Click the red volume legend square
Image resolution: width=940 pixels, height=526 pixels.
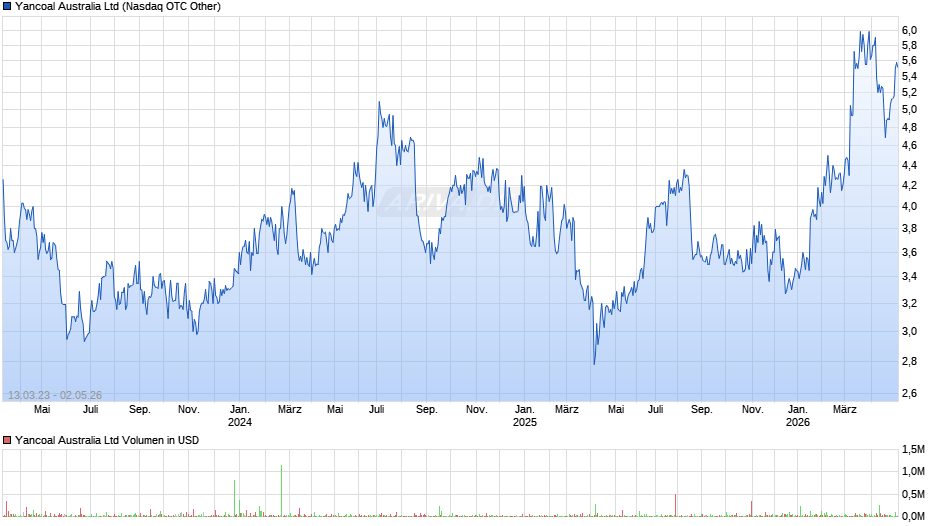click(x=7, y=440)
